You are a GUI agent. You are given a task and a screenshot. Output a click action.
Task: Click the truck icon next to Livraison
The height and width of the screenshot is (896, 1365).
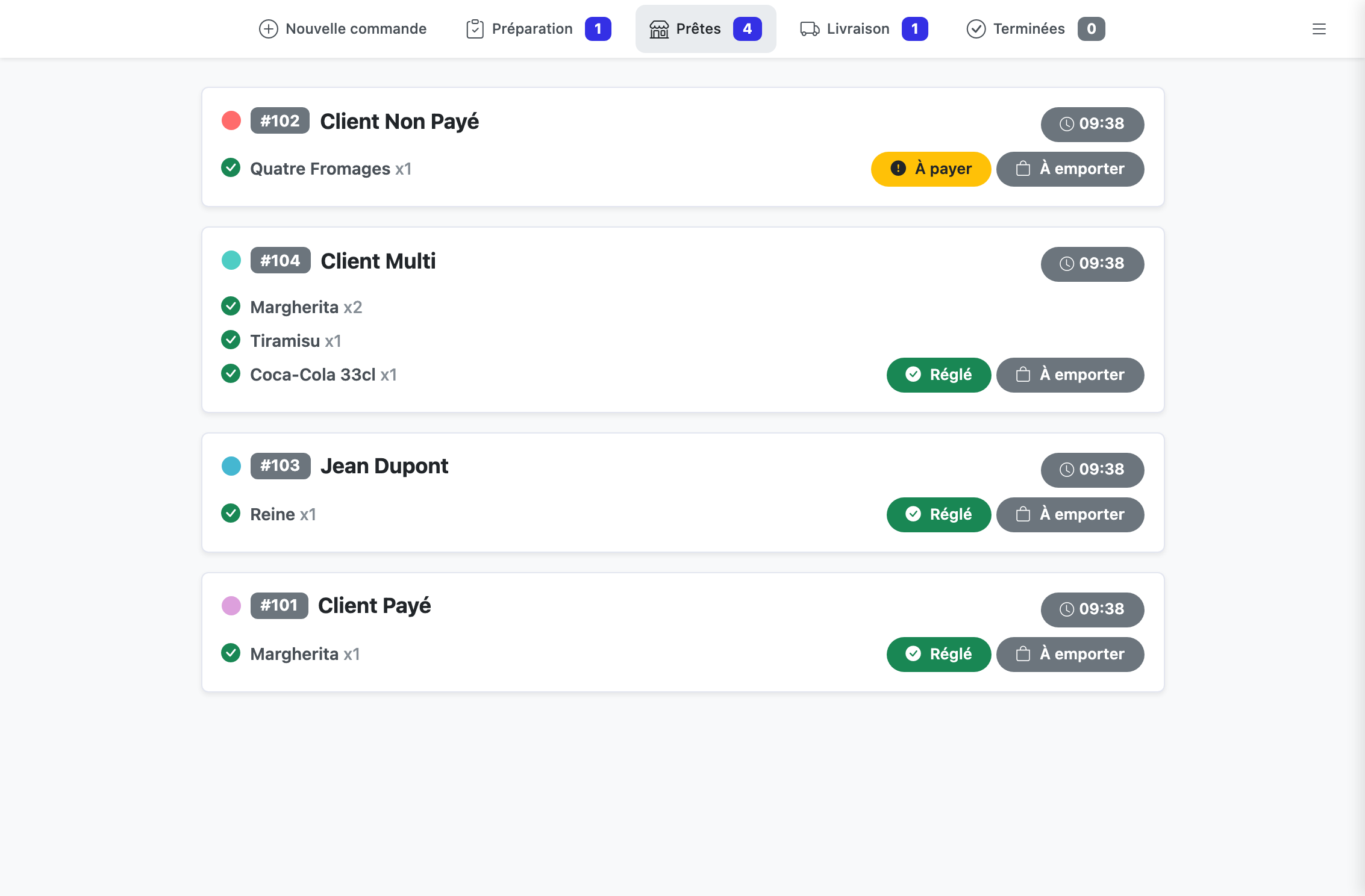click(x=810, y=29)
